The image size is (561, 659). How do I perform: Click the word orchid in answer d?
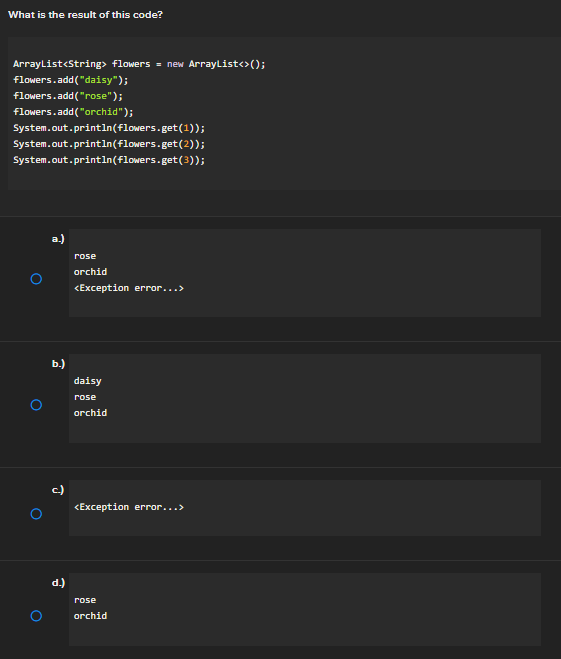click(x=90, y=616)
